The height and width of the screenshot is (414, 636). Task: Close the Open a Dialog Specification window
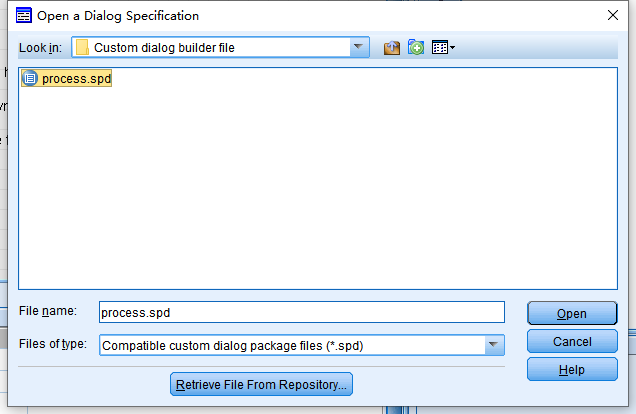(x=612, y=15)
